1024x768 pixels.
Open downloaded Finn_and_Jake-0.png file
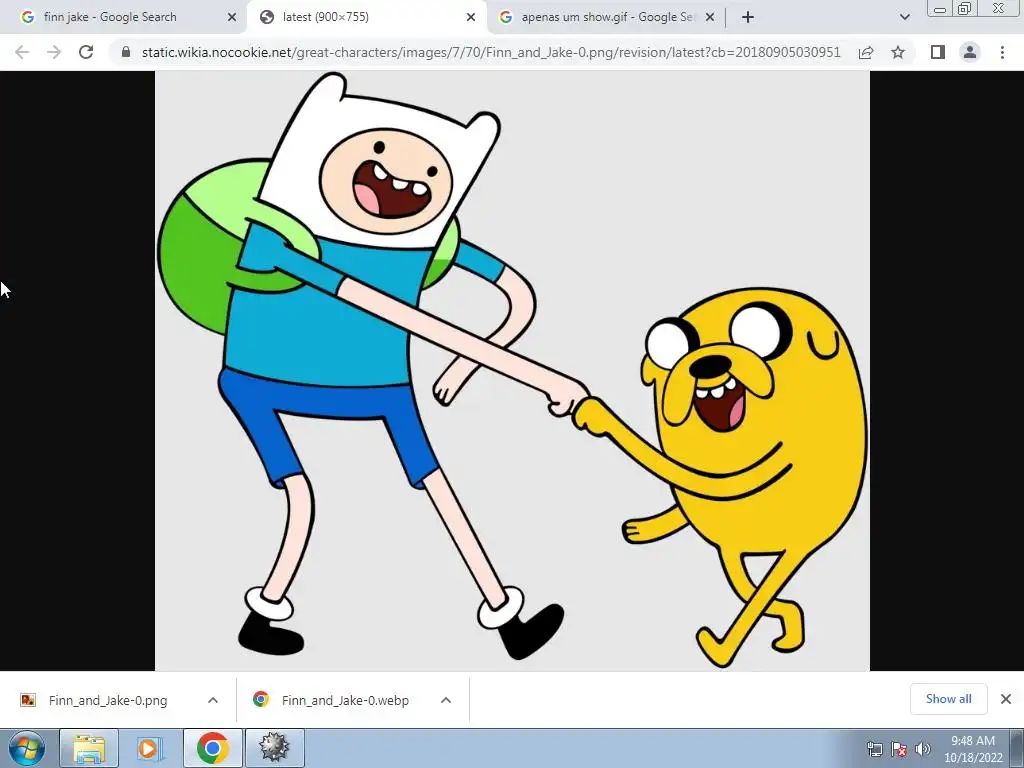(x=108, y=700)
